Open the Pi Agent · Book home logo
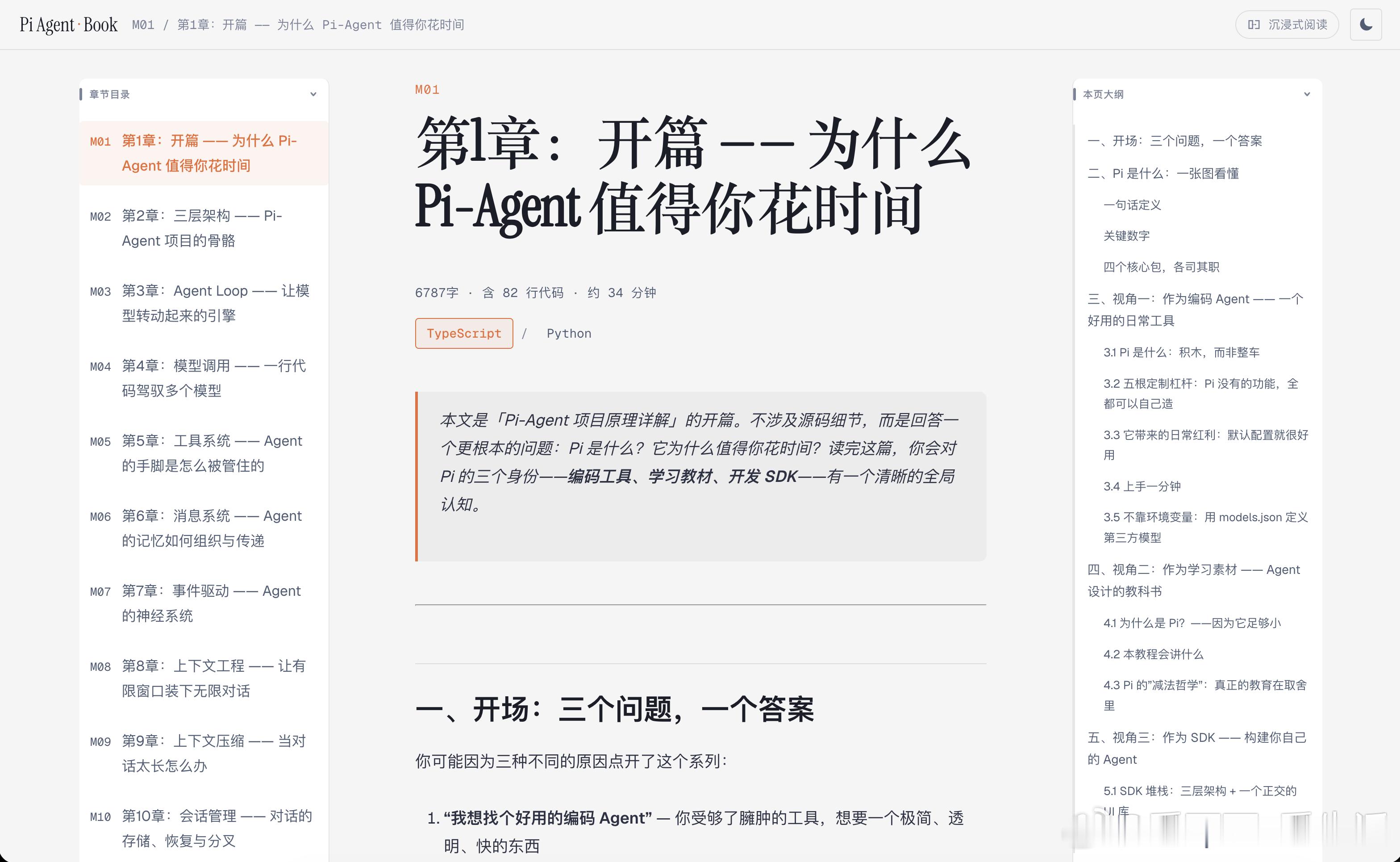The width and height of the screenshot is (1400, 862). coord(68,25)
